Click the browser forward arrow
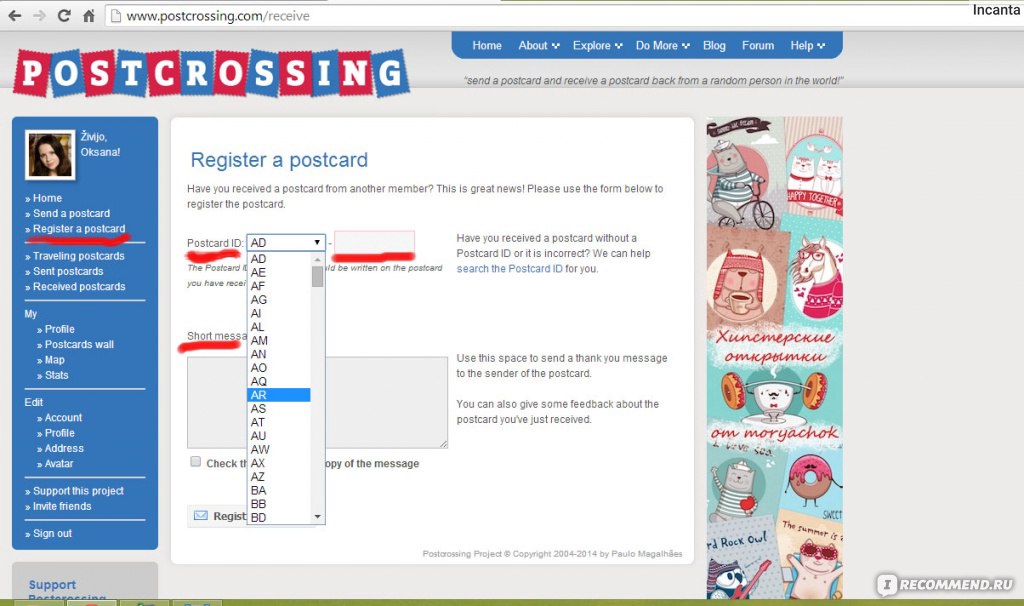Screen dimensions: 1024x606 39,16
